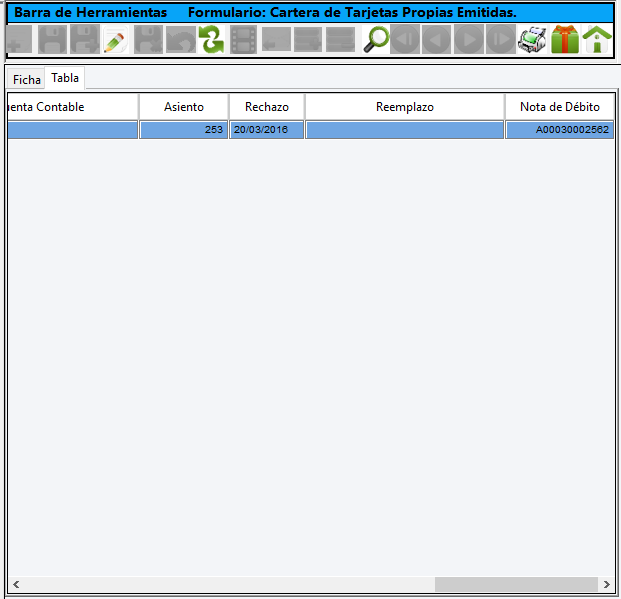The image size is (621, 599).
Task: Click the next record arrow button
Action: pyautogui.click(x=468, y=40)
